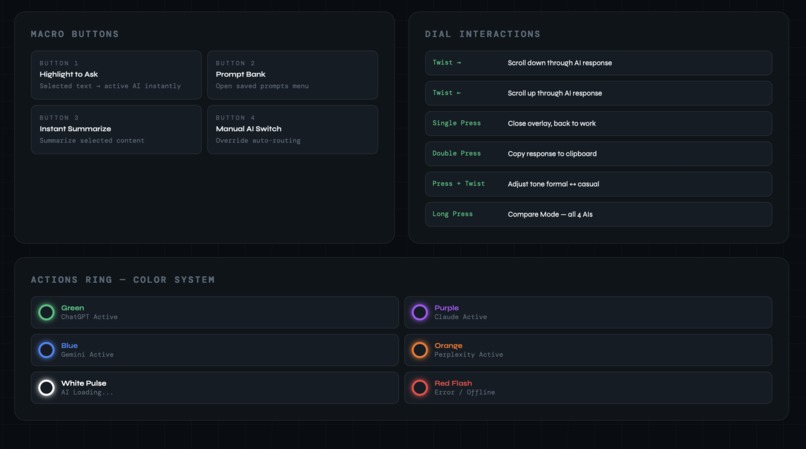Click the Press + Twist label
This screenshot has width=806, height=449.
(459, 184)
